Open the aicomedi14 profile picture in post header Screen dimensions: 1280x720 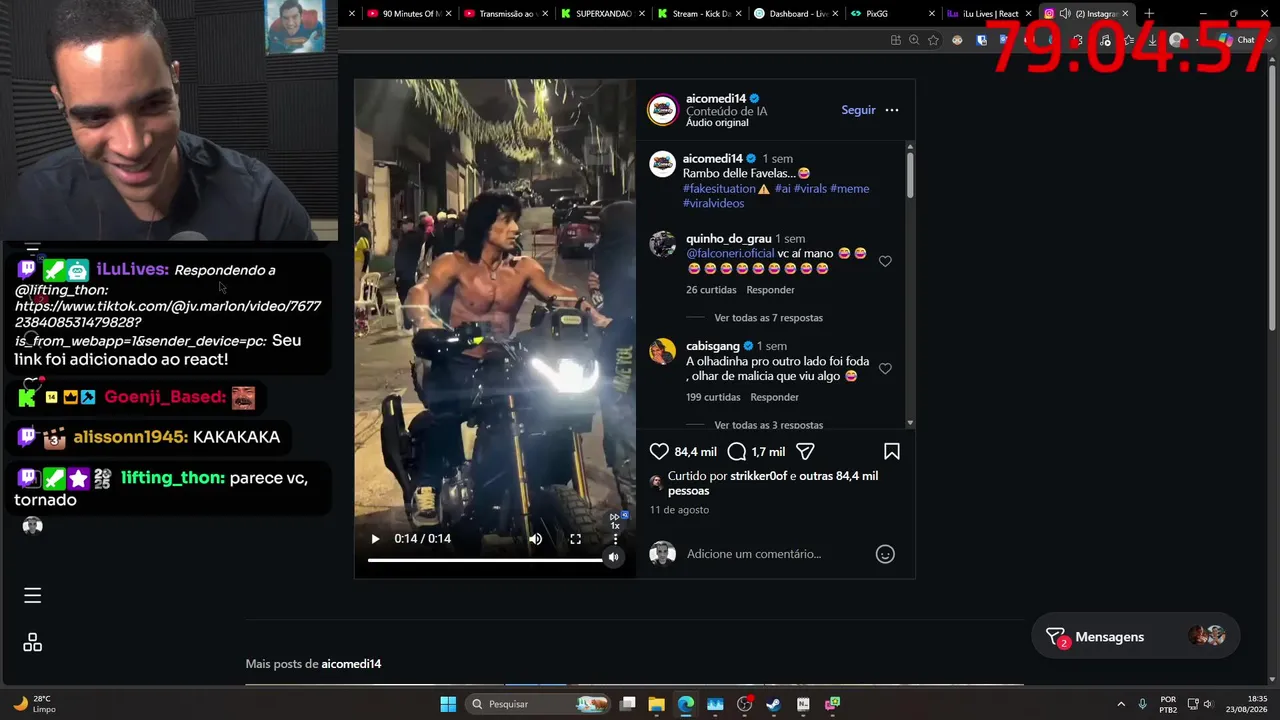pos(663,110)
